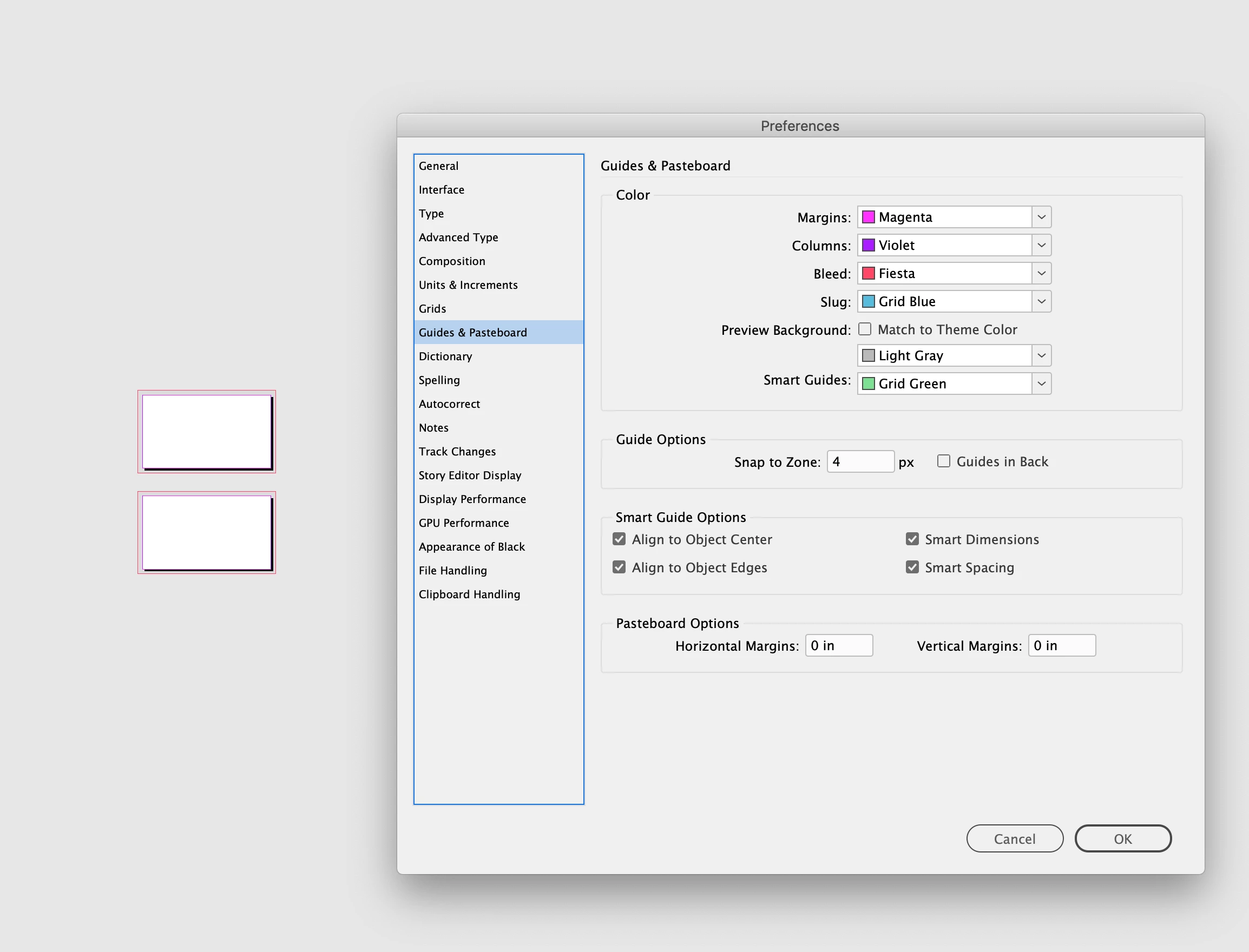Switch to GPU Performance preferences
The height and width of the screenshot is (952, 1249).
click(x=463, y=523)
